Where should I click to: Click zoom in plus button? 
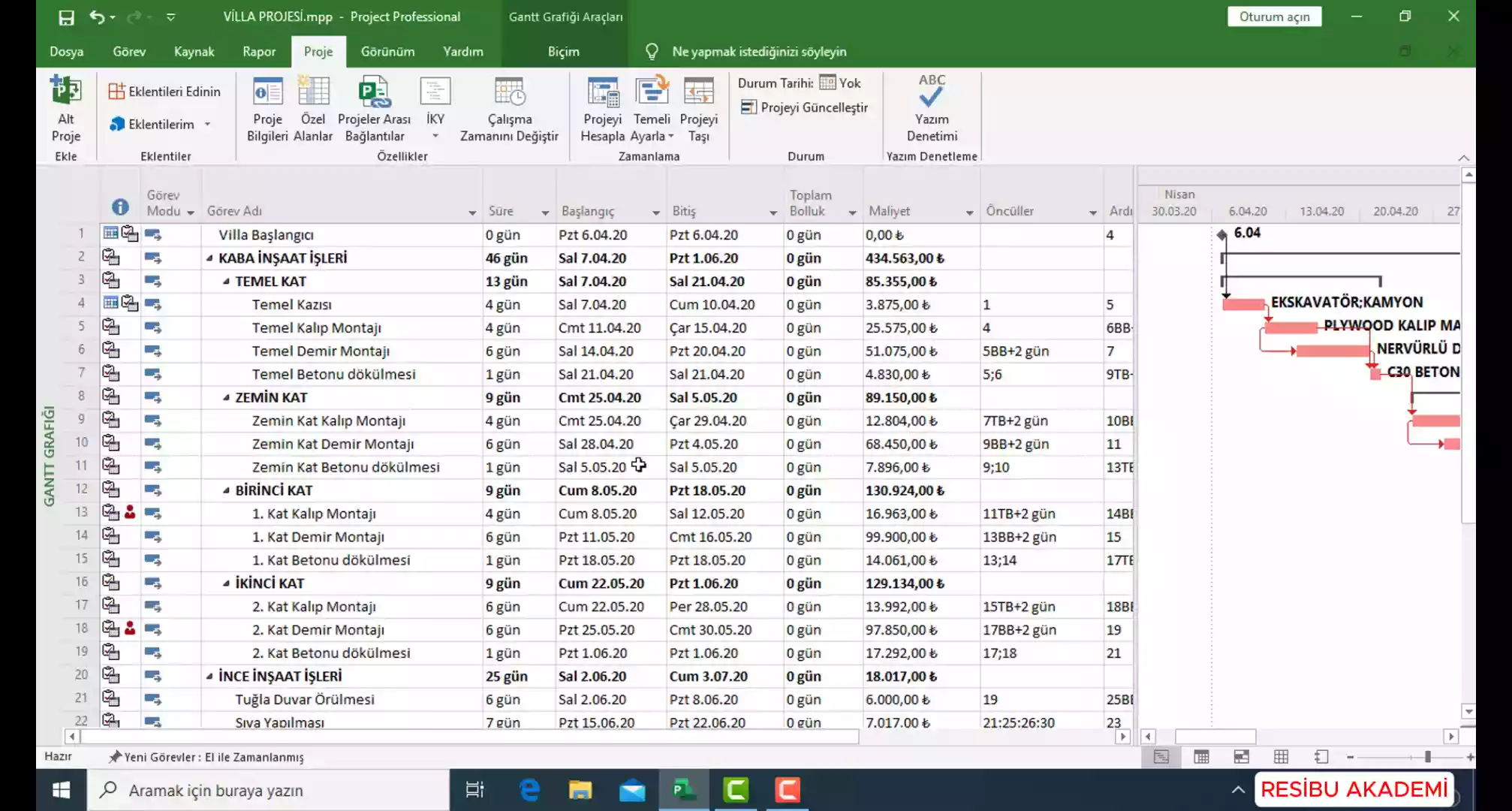point(1470,757)
